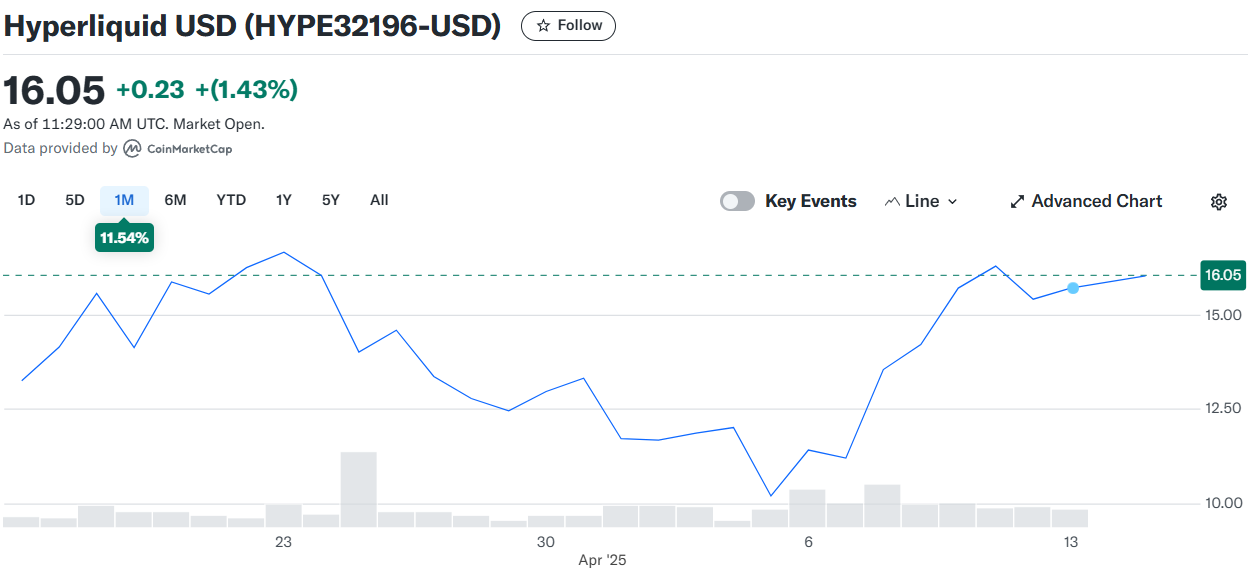Click the Advanced Chart expand arrows icon
Screen dimensions: 1254x578
click(1017, 202)
